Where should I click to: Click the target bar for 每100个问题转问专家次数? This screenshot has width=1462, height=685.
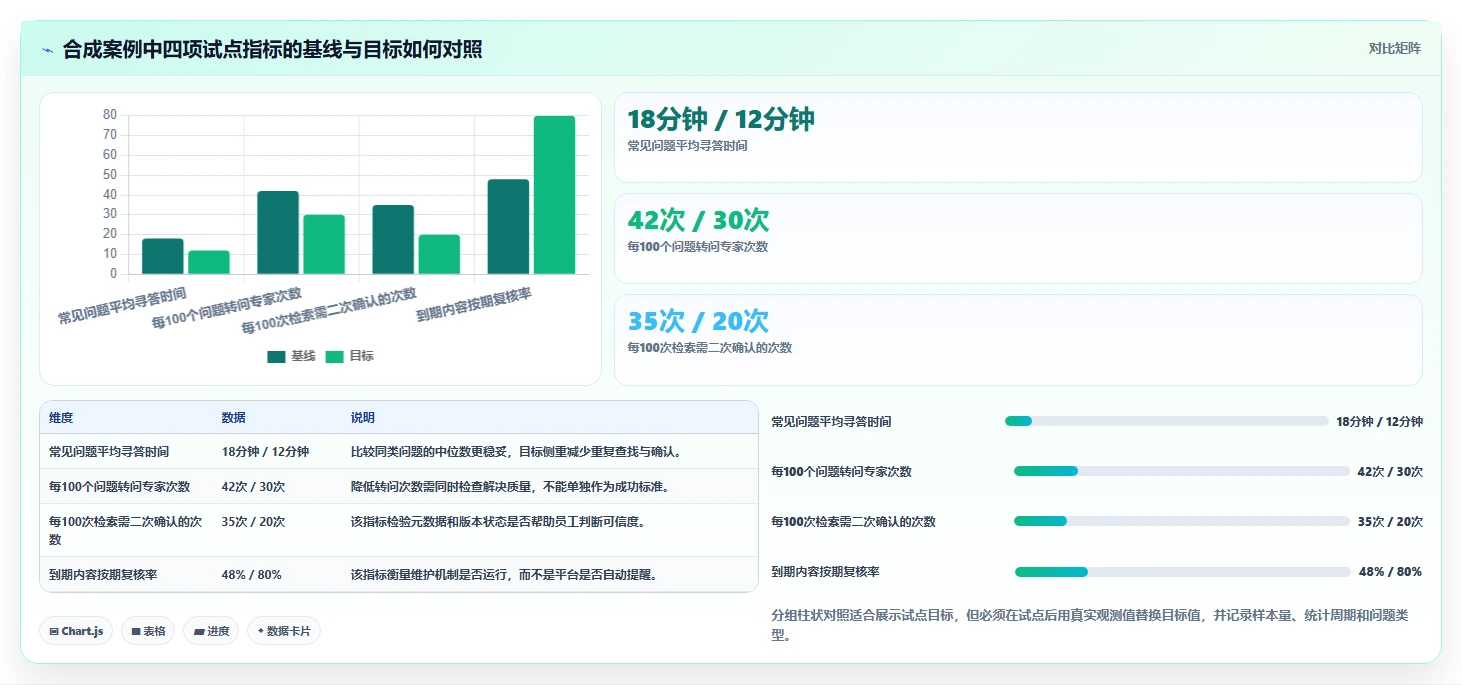pyautogui.click(x=324, y=244)
